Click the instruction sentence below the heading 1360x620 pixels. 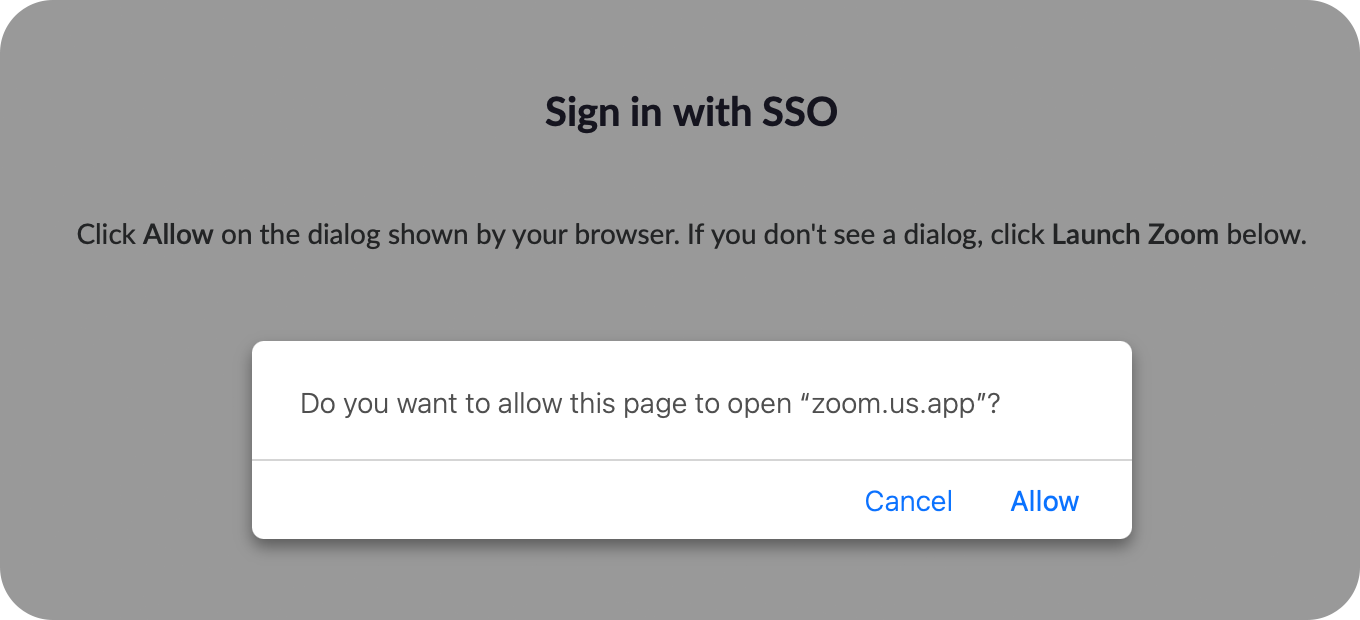tap(690, 234)
